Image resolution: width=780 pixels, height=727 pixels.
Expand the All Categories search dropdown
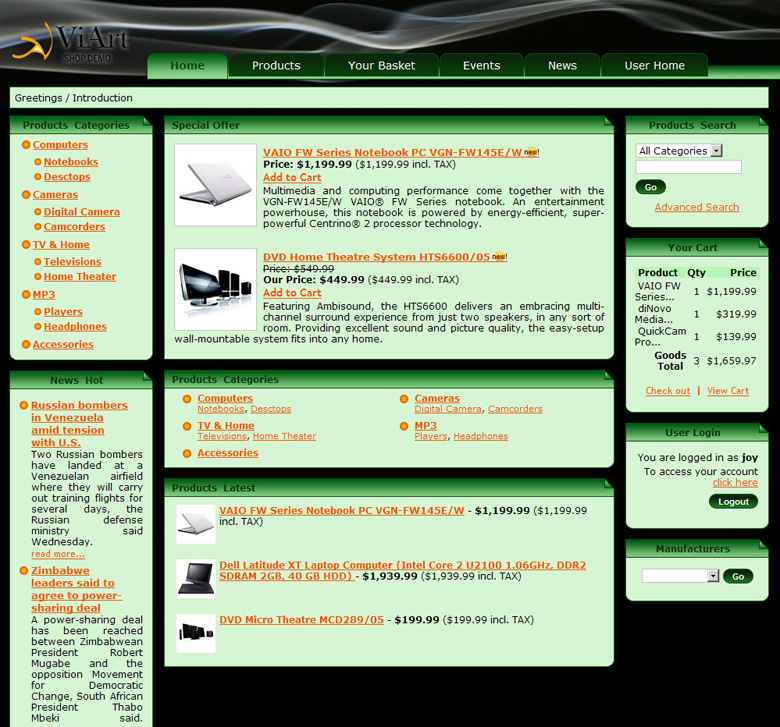(679, 151)
